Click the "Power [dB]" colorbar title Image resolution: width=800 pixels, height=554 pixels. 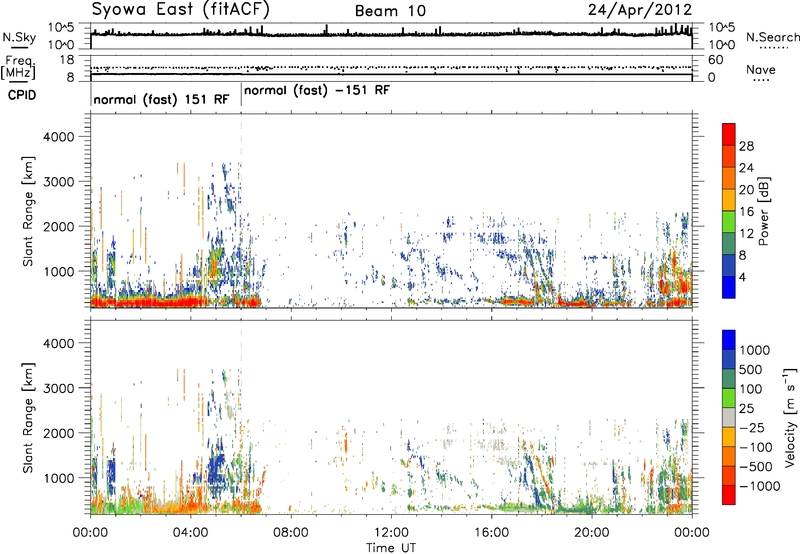point(763,211)
